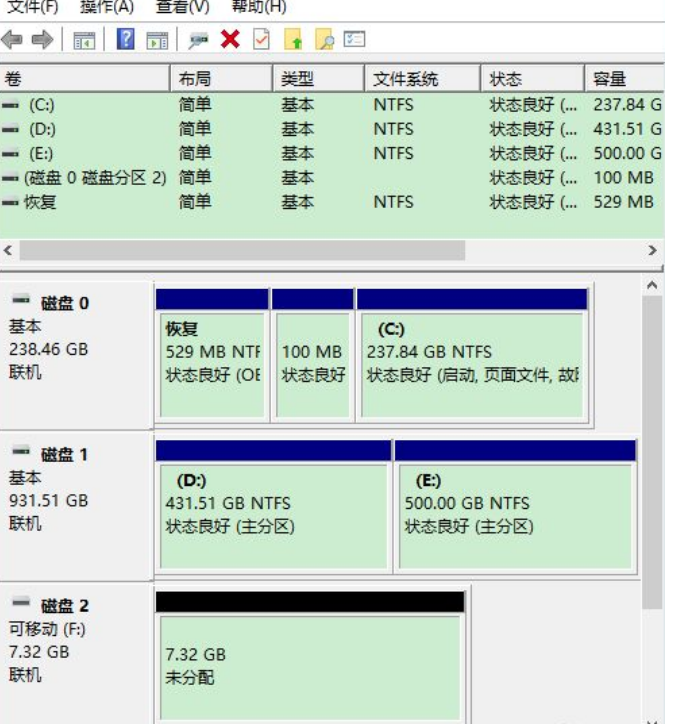Open the 文件(F) menu

[x=33, y=7]
